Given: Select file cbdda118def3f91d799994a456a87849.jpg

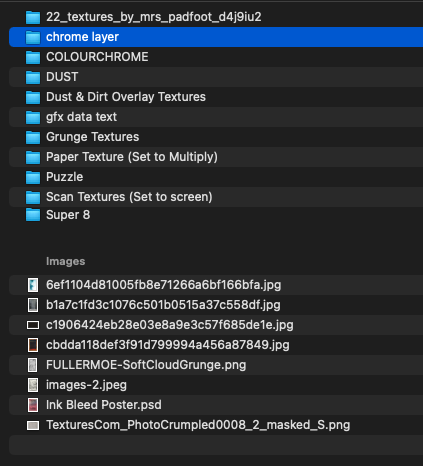Looking at the screenshot, I should (x=216, y=345).
